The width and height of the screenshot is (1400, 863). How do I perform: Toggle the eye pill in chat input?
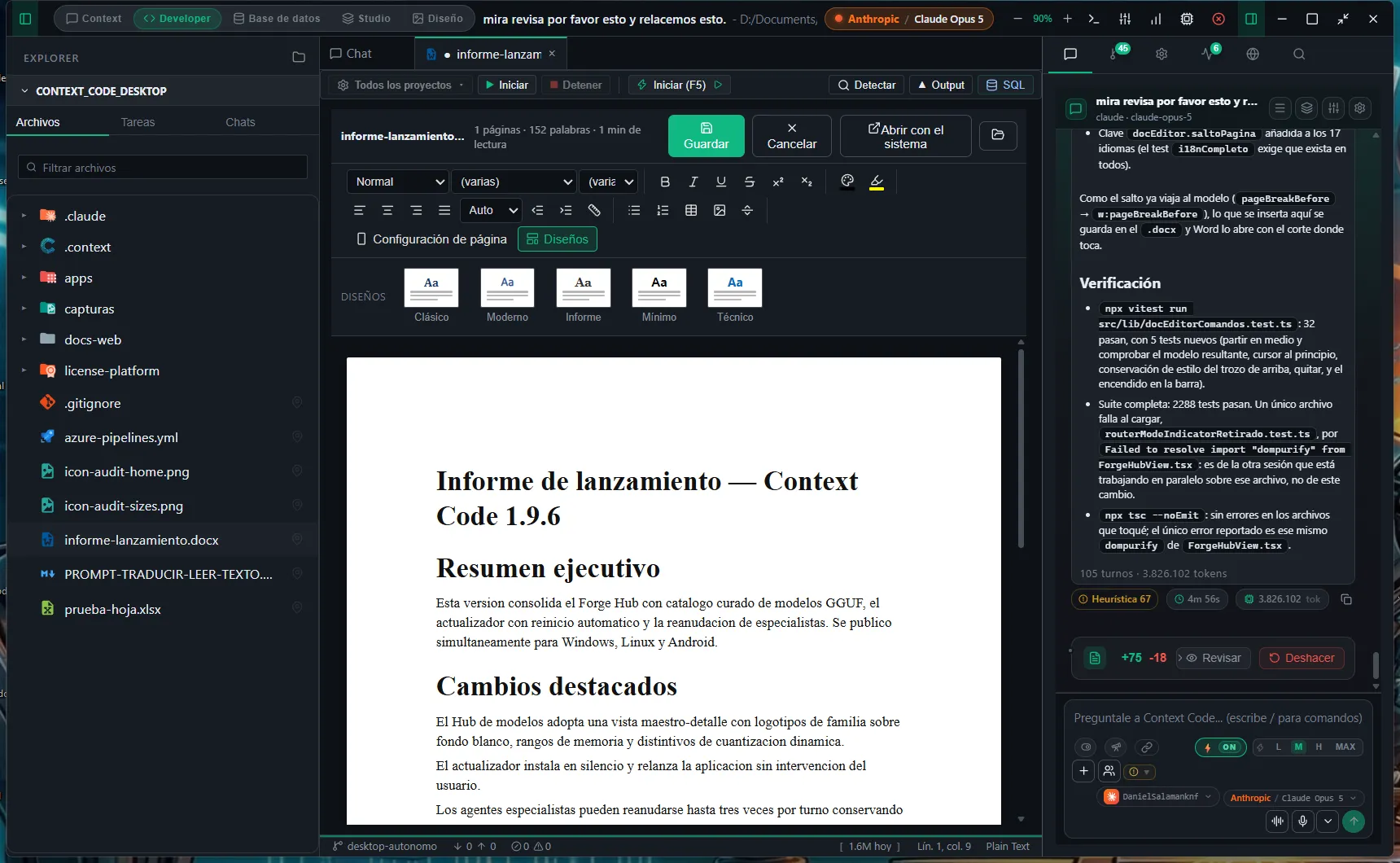[1085, 747]
